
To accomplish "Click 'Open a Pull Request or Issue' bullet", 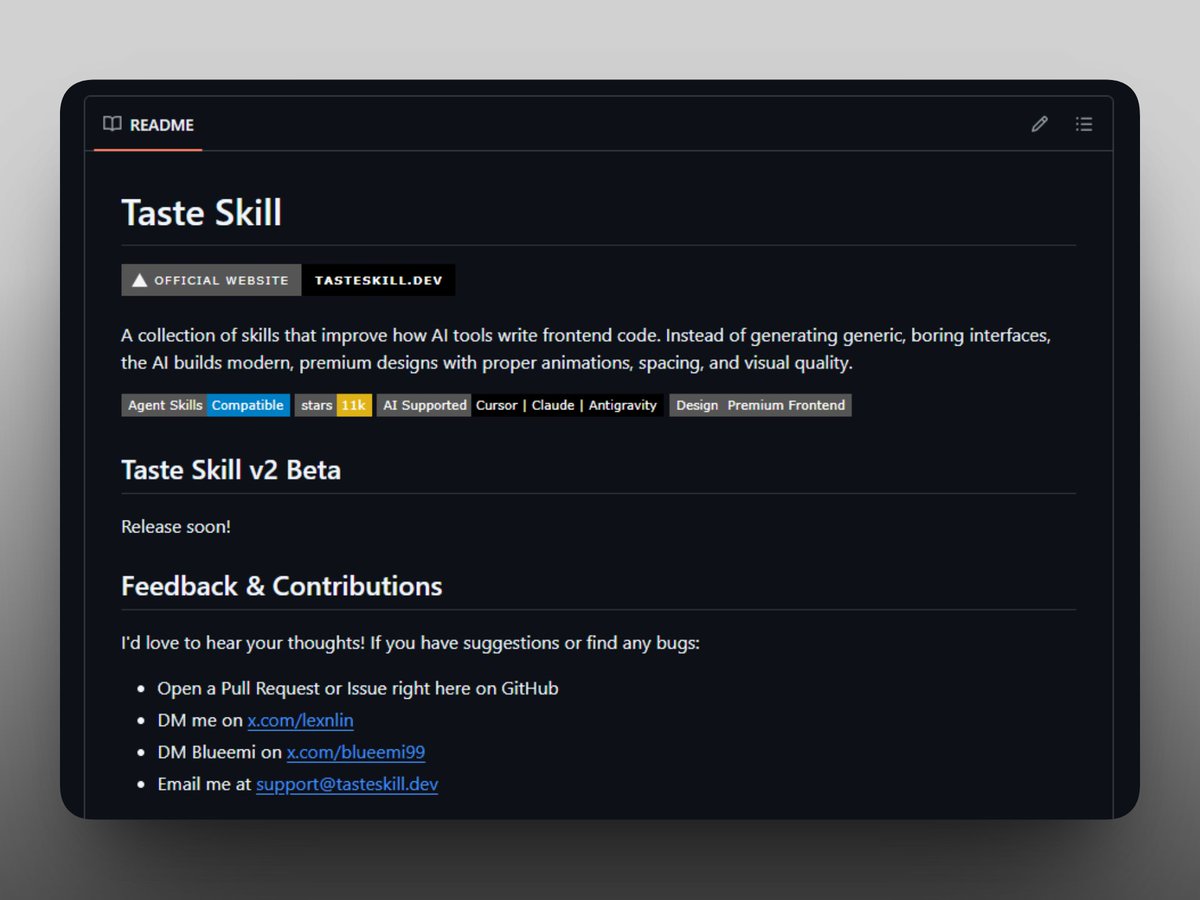I will click(358, 688).
